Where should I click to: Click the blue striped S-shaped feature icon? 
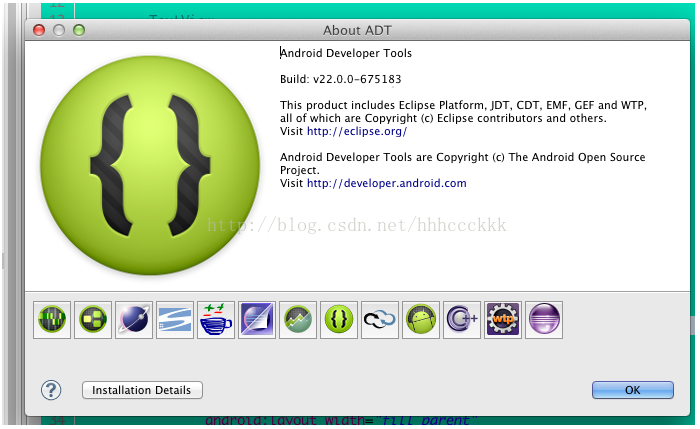tap(175, 320)
